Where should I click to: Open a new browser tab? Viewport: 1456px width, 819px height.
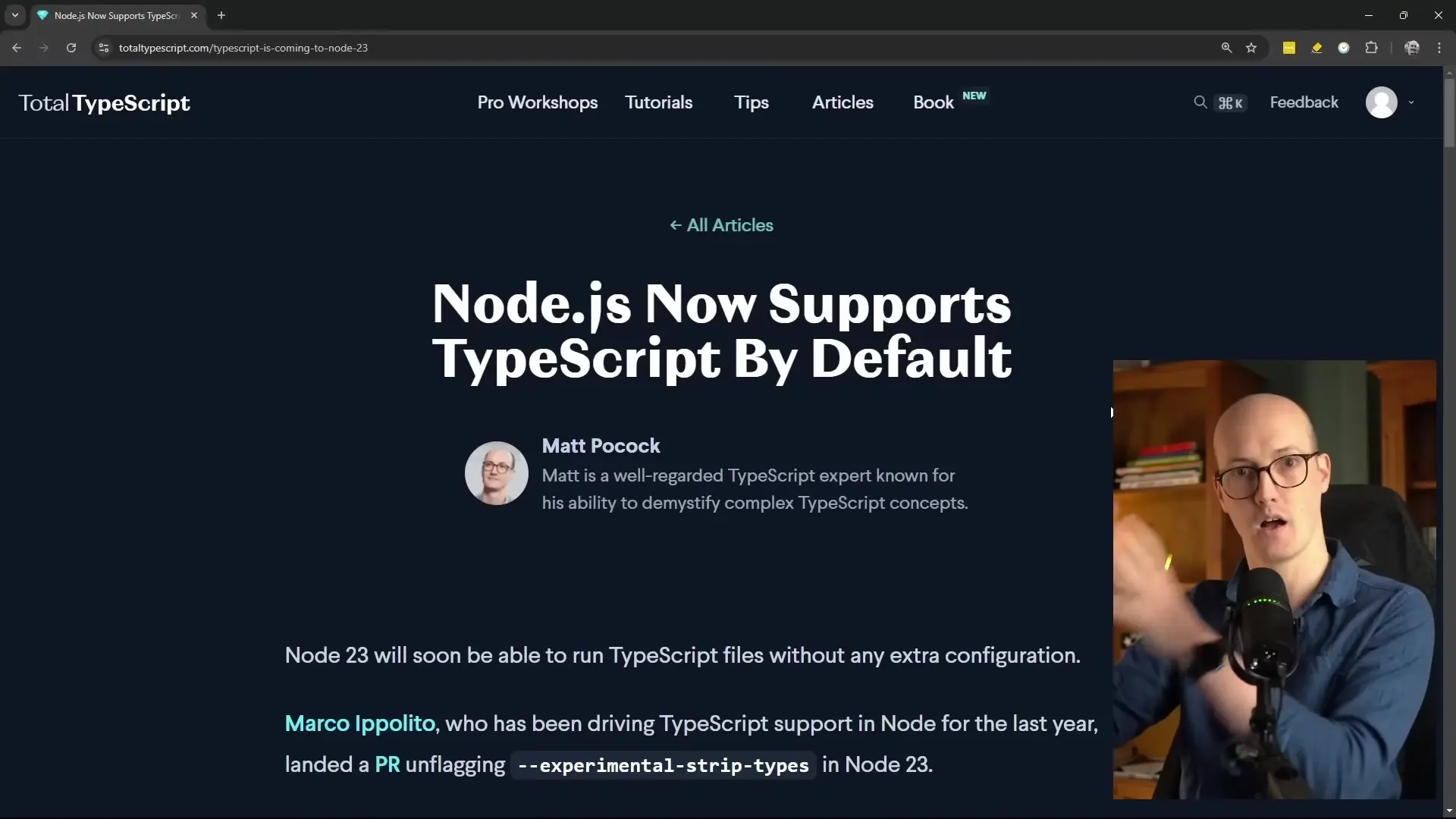click(221, 15)
